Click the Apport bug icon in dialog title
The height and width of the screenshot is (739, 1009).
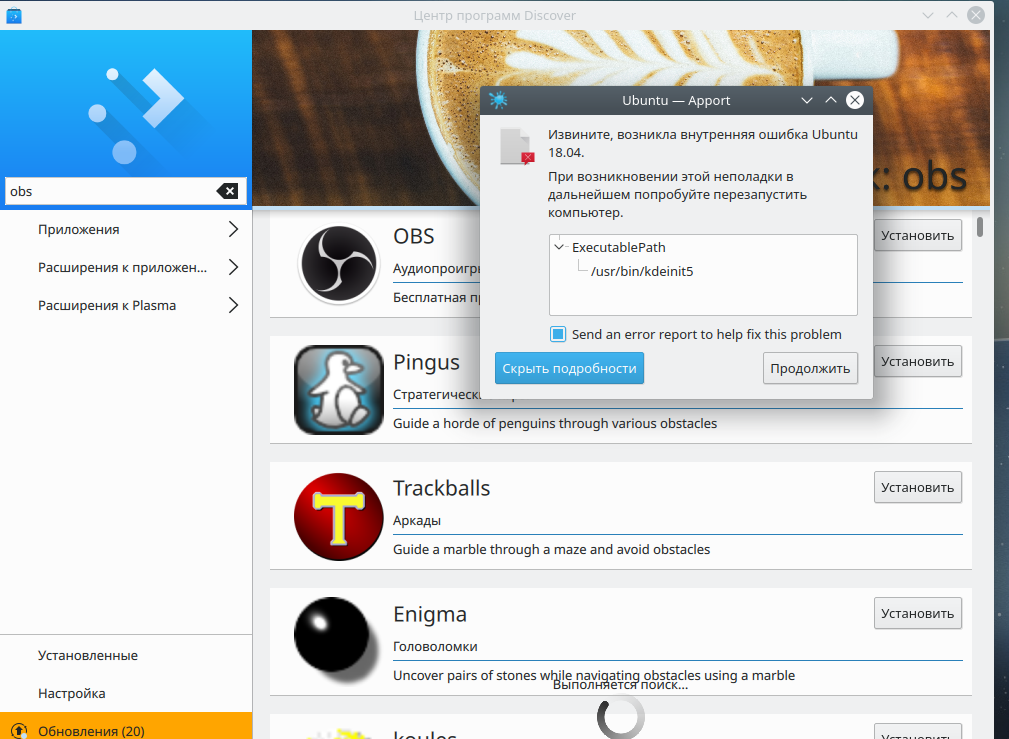(498, 100)
